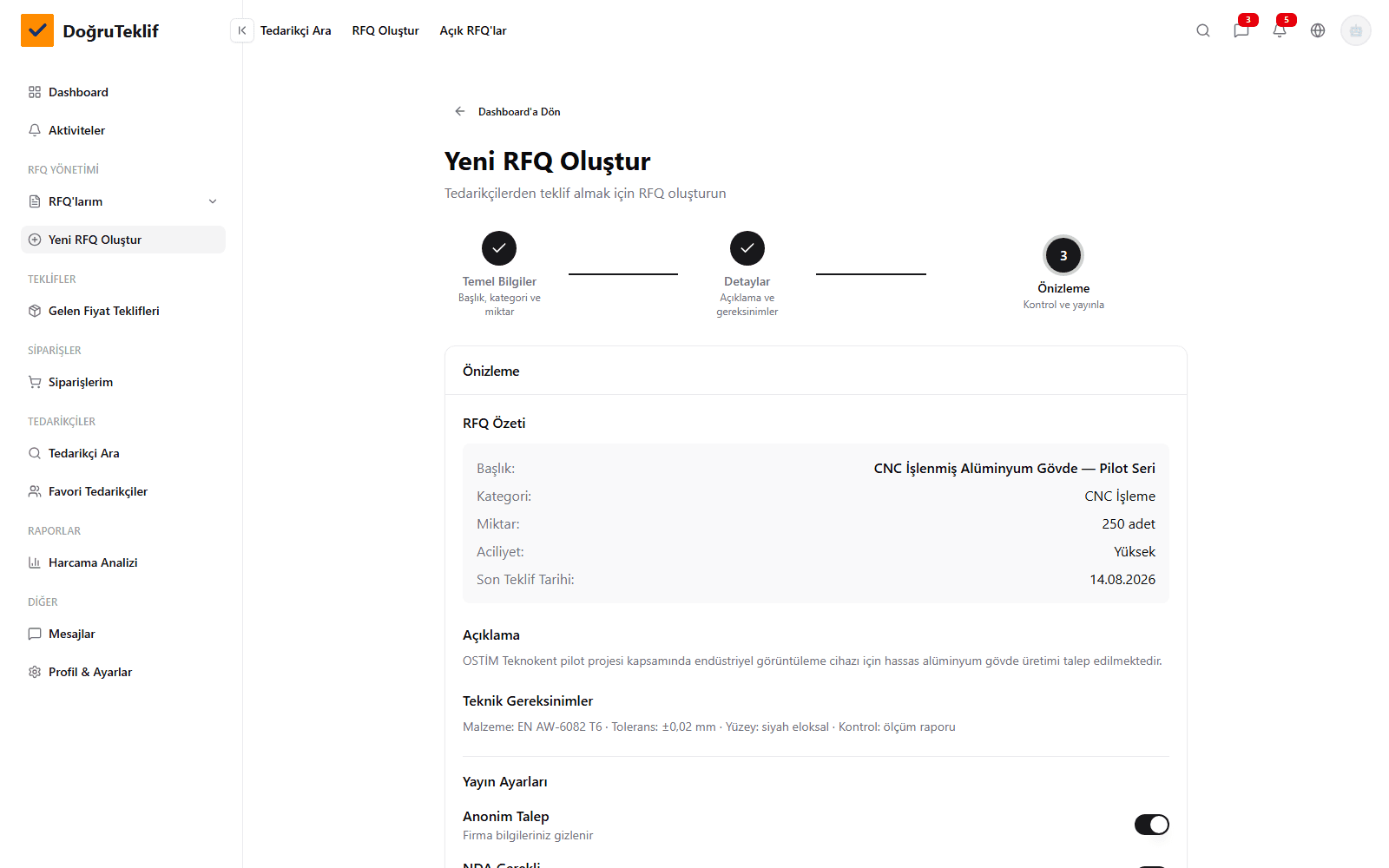Image resolution: width=1389 pixels, height=868 pixels.
Task: Open notifications bell with 5 badge
Action: pyautogui.click(x=1280, y=30)
